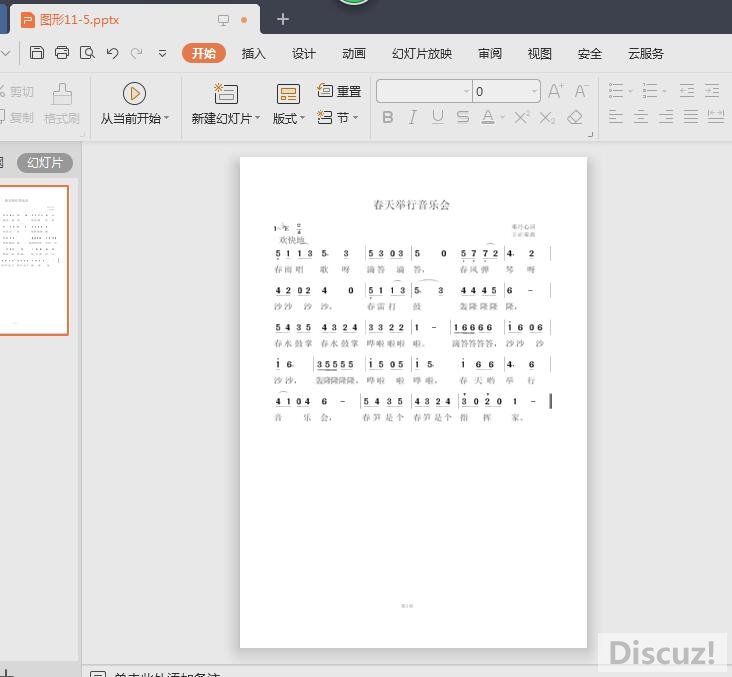Redo the last undone action

coord(137,53)
